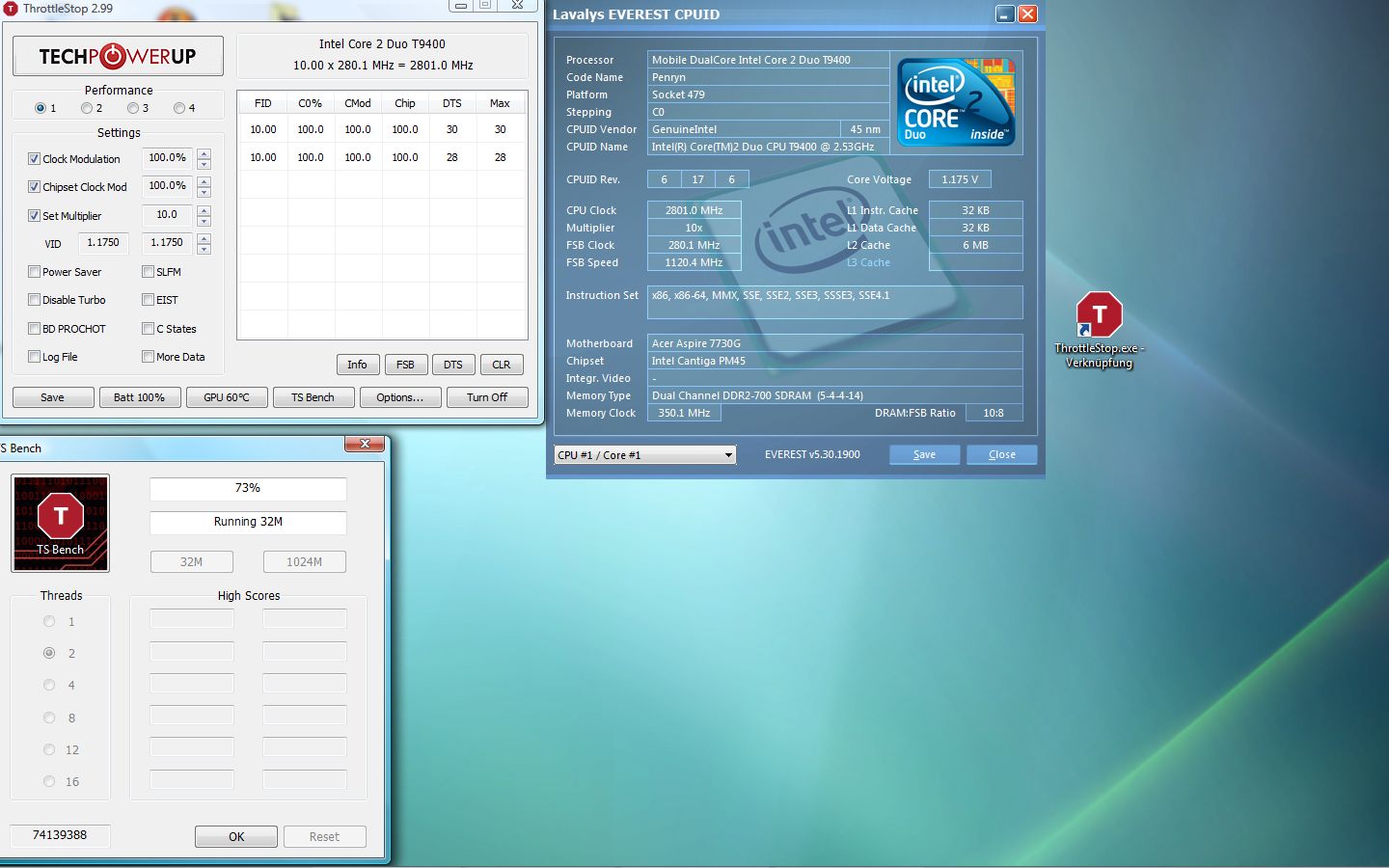1389x868 pixels.
Task: Enable the Disable Turbo checkbox
Action: [35, 300]
